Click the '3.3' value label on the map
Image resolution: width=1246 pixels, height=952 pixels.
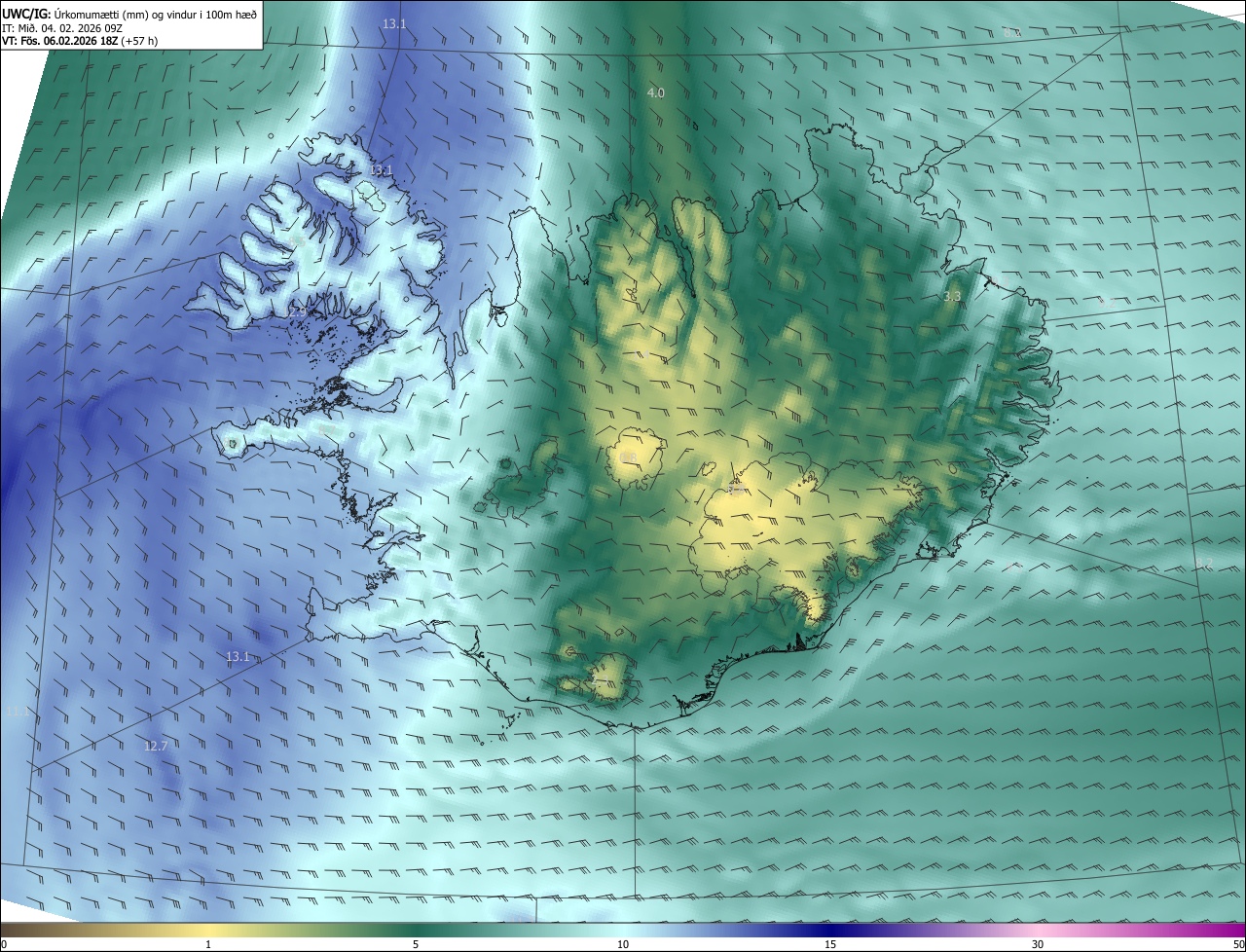click(x=953, y=296)
